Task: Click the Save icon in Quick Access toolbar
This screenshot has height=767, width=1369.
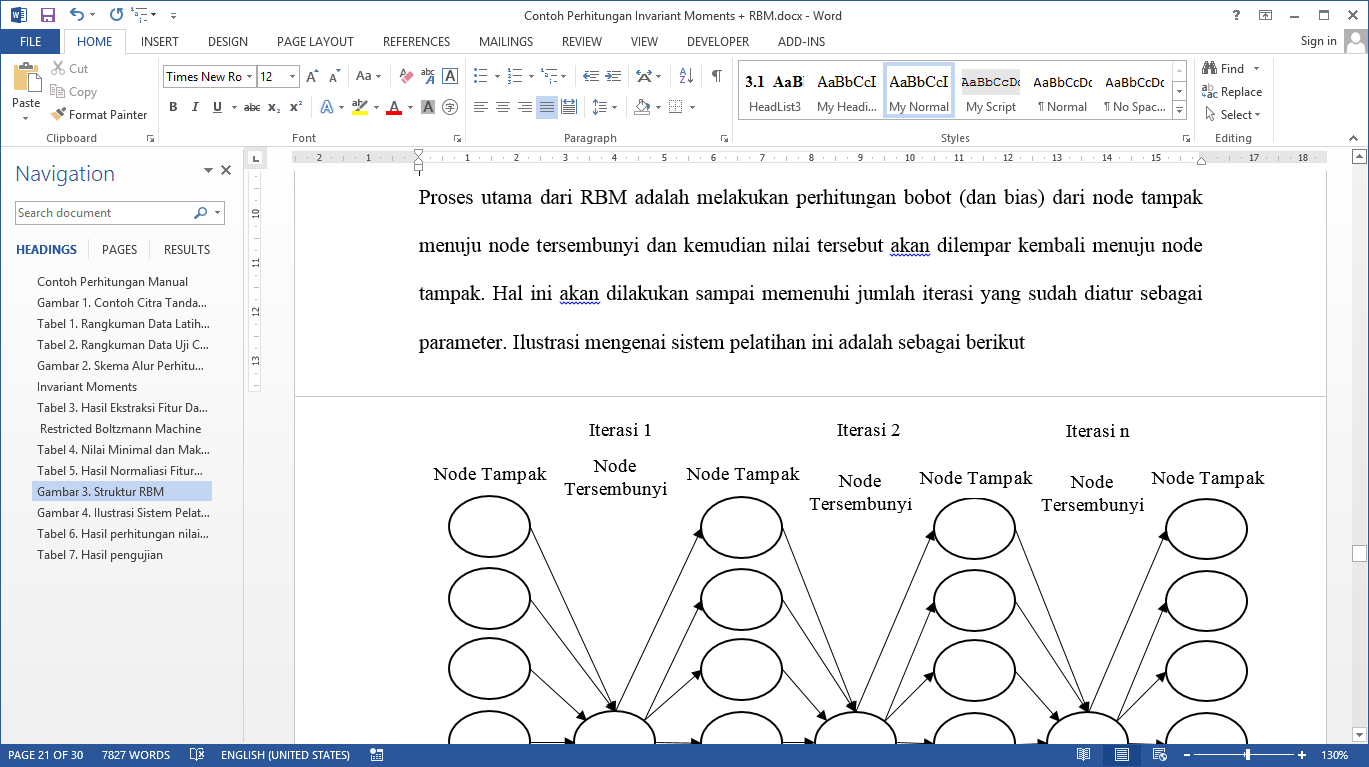Action: [48, 15]
